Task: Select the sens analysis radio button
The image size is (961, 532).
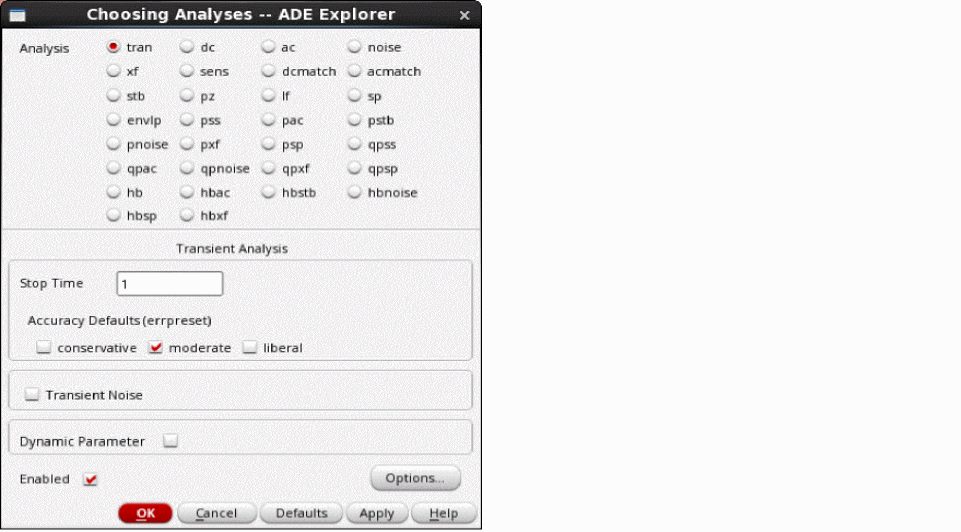Action: [187, 71]
